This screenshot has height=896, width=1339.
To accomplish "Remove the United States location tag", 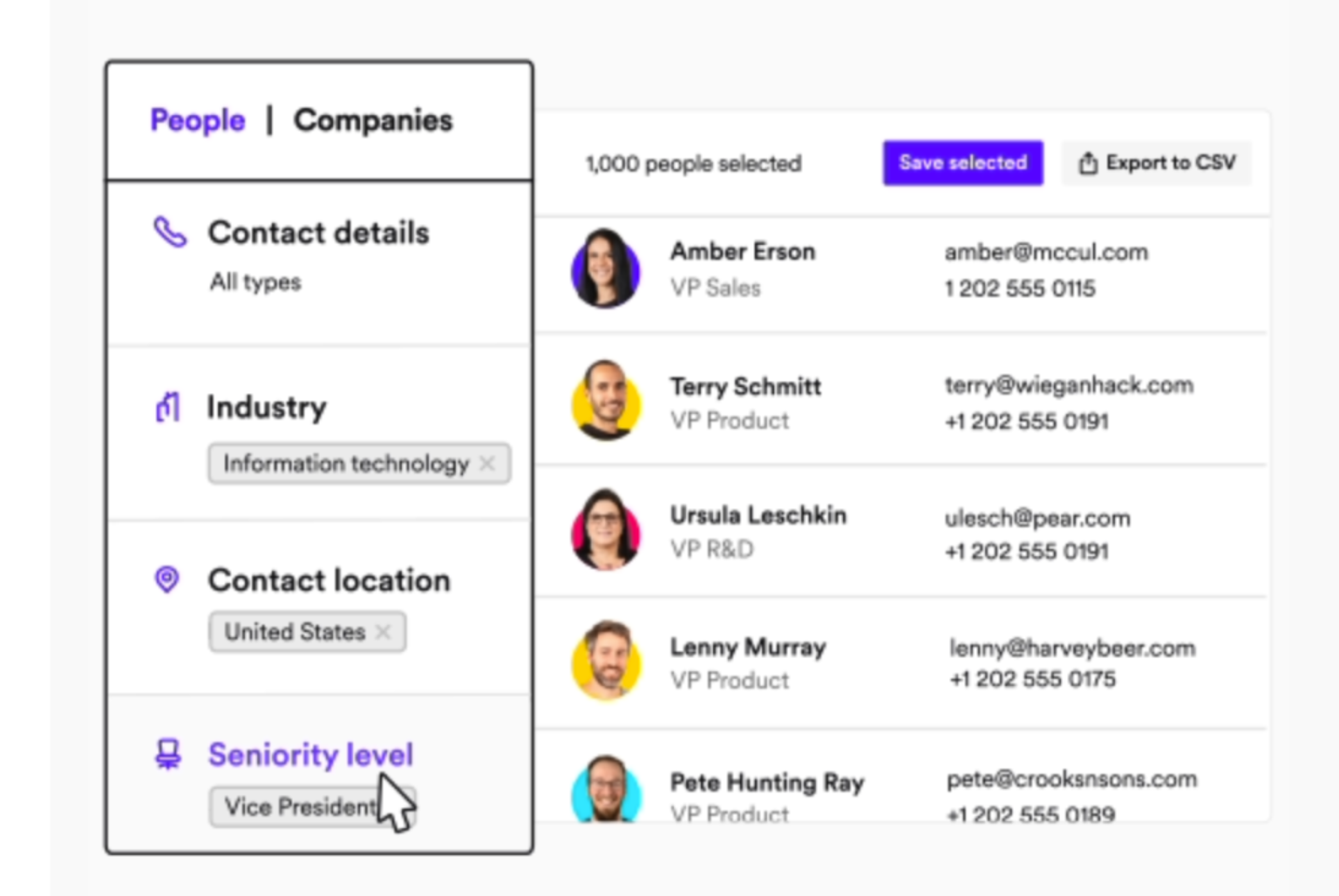I will click(383, 632).
